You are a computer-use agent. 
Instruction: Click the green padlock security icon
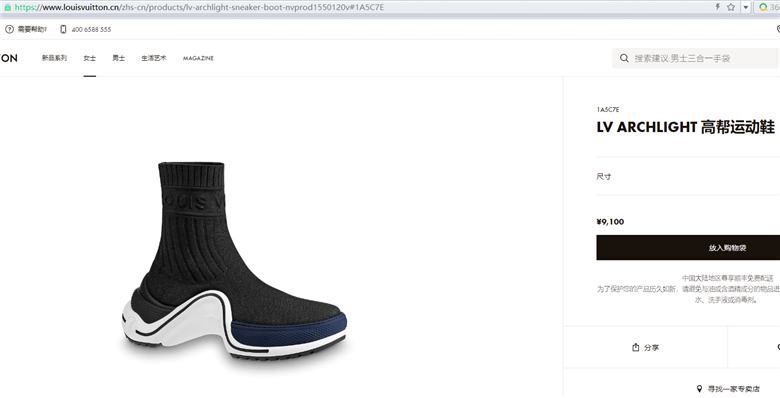coord(7,7)
